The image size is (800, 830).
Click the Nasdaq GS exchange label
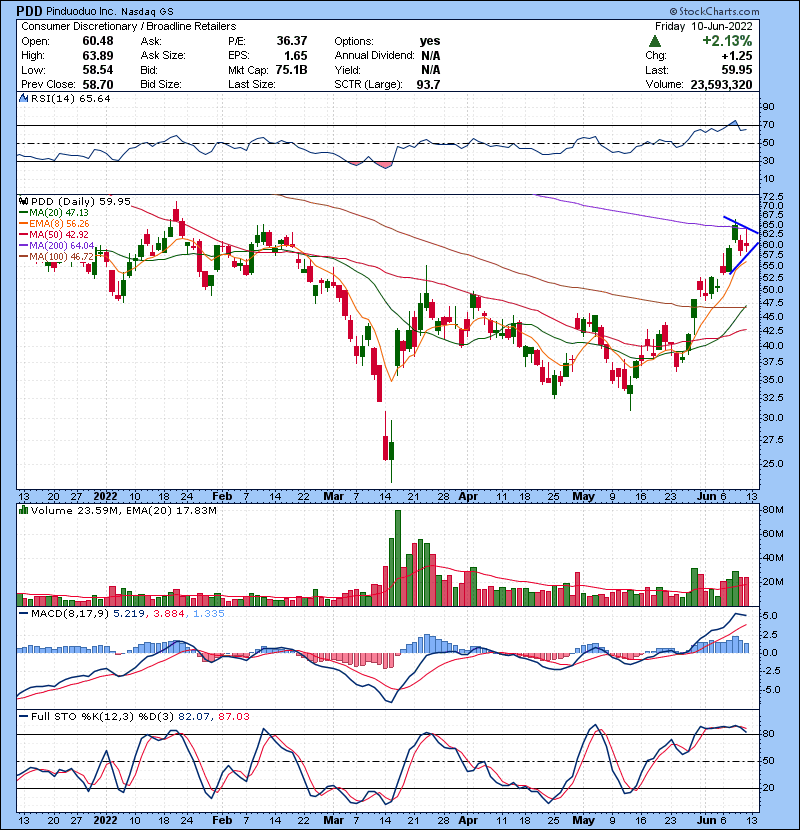tap(147, 12)
